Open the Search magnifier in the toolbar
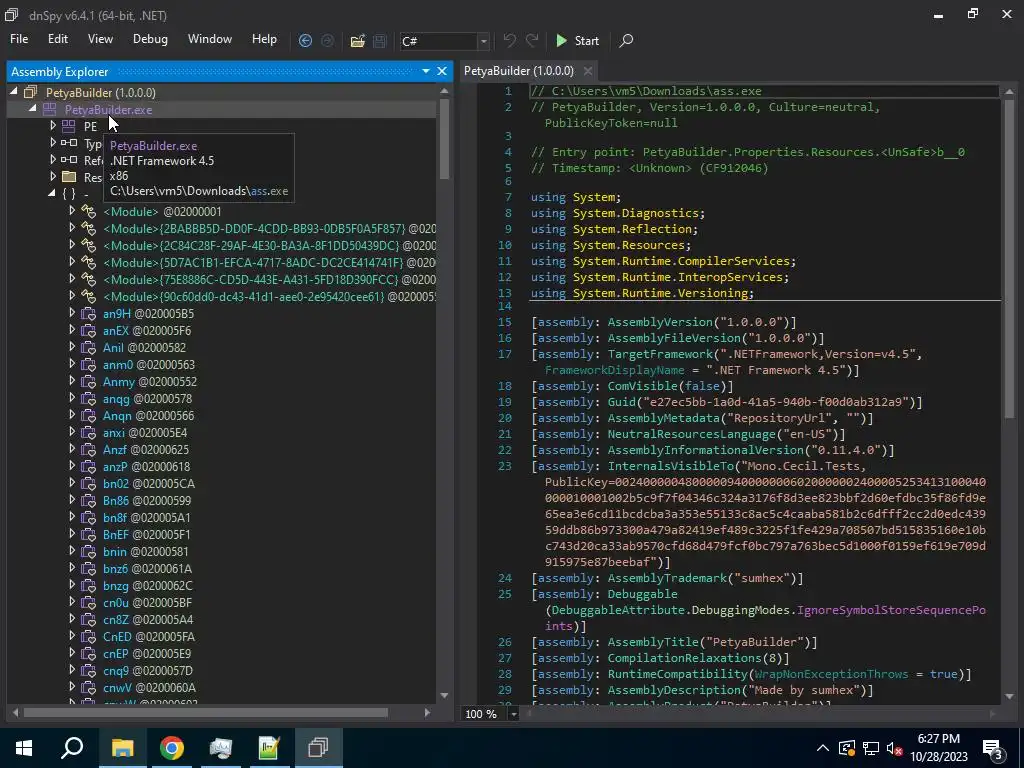The width and height of the screenshot is (1024, 768). pos(626,40)
